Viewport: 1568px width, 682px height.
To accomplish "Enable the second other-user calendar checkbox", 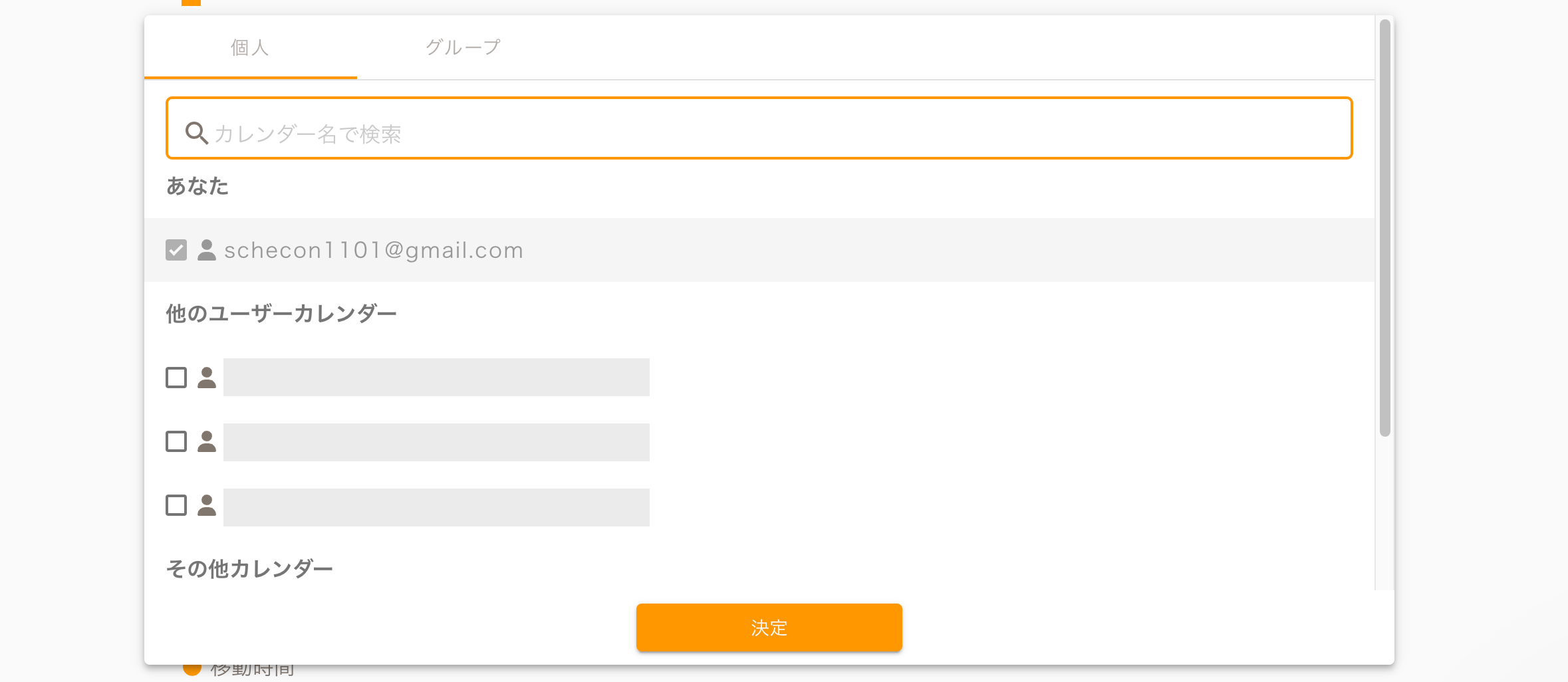I will point(176,441).
